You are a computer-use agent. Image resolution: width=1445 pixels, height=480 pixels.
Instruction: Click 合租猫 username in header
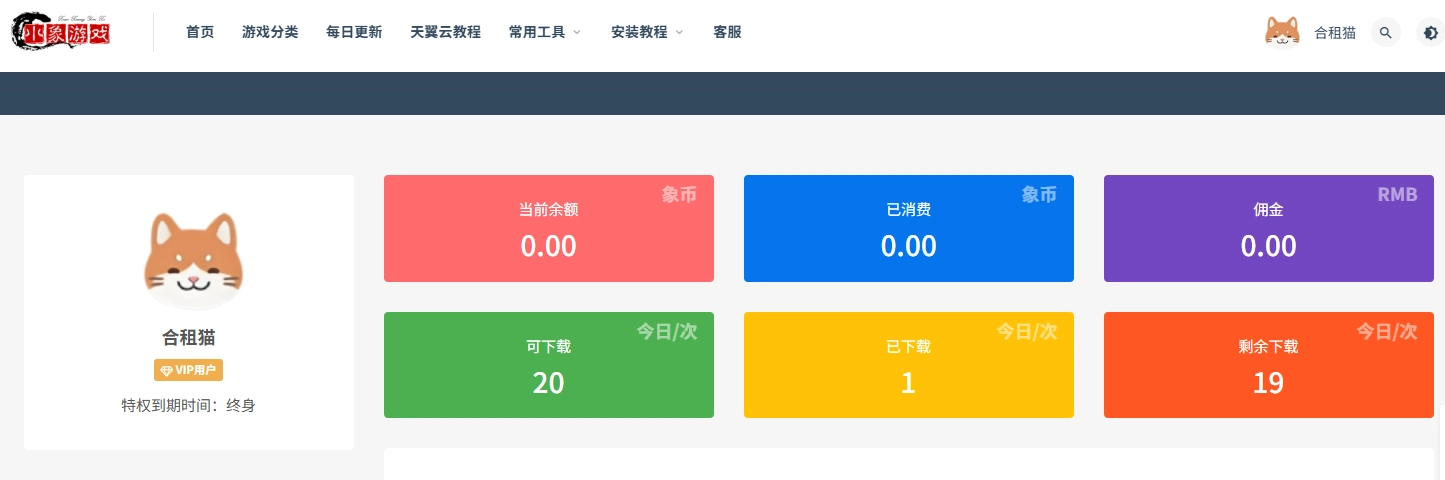(x=1334, y=32)
